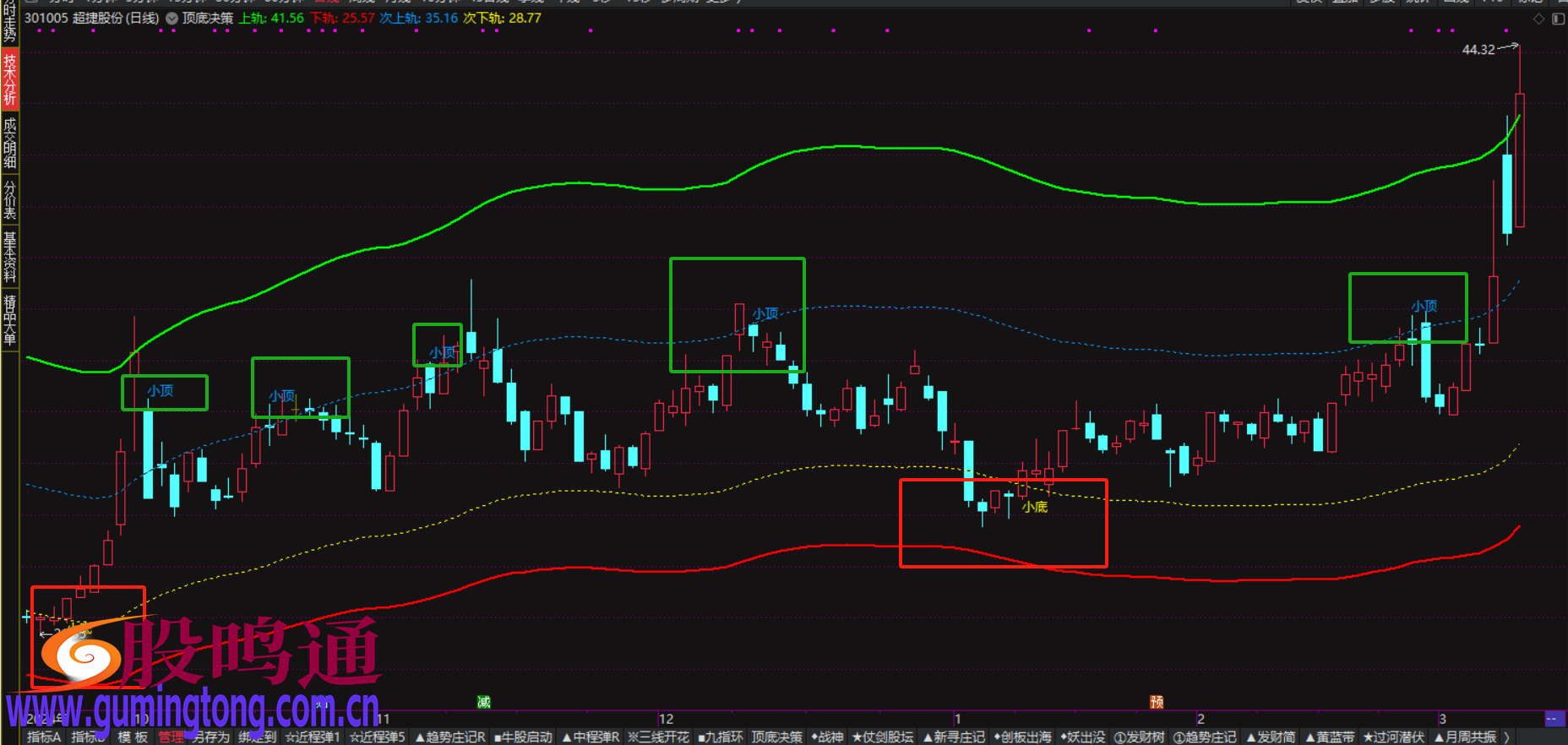The height and width of the screenshot is (745, 1568).
Task: Click the 44.32 high price label
Action: point(1478,50)
